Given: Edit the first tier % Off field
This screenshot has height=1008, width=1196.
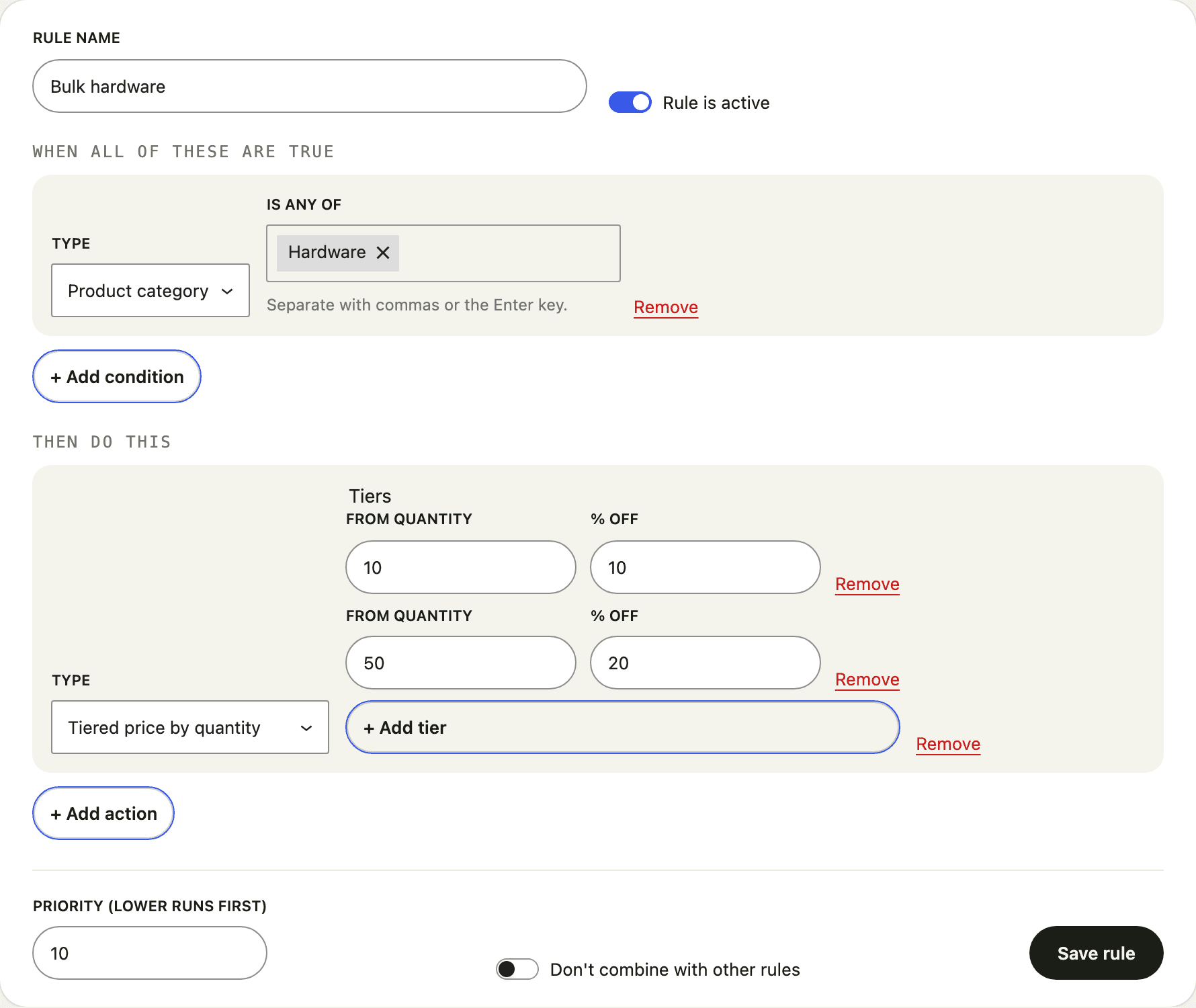Looking at the screenshot, I should click(x=706, y=567).
